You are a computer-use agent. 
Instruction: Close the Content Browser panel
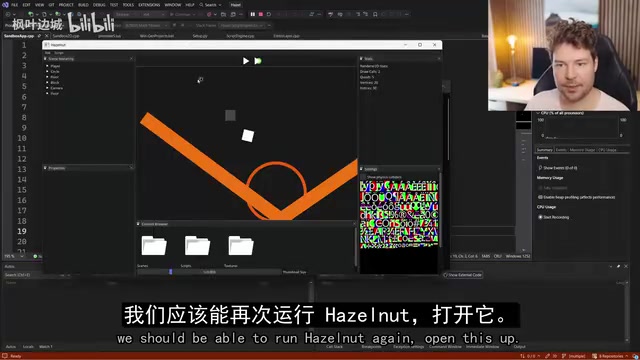coord(353,224)
